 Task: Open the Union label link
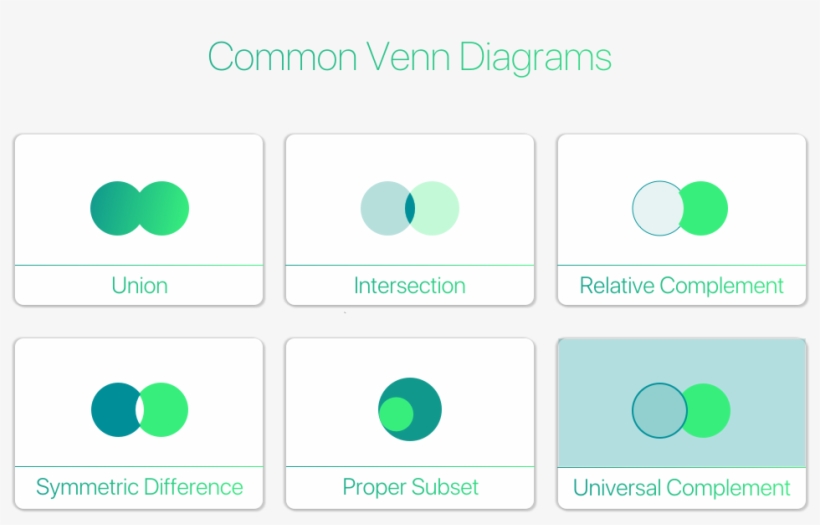139,286
